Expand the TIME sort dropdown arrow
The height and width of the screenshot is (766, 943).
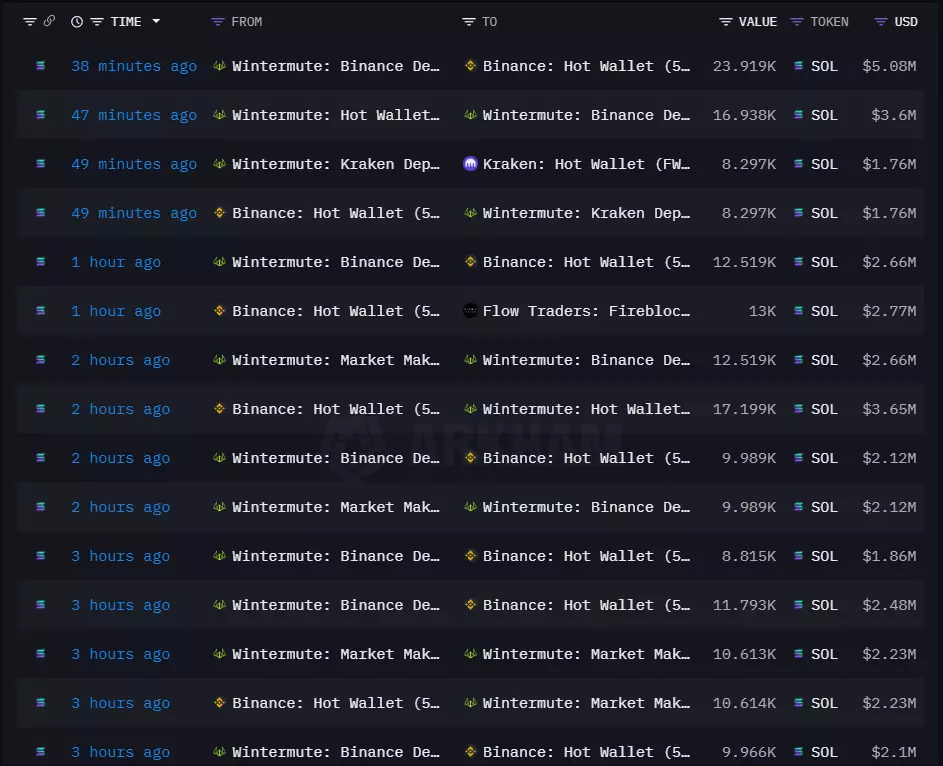pyautogui.click(x=156, y=21)
